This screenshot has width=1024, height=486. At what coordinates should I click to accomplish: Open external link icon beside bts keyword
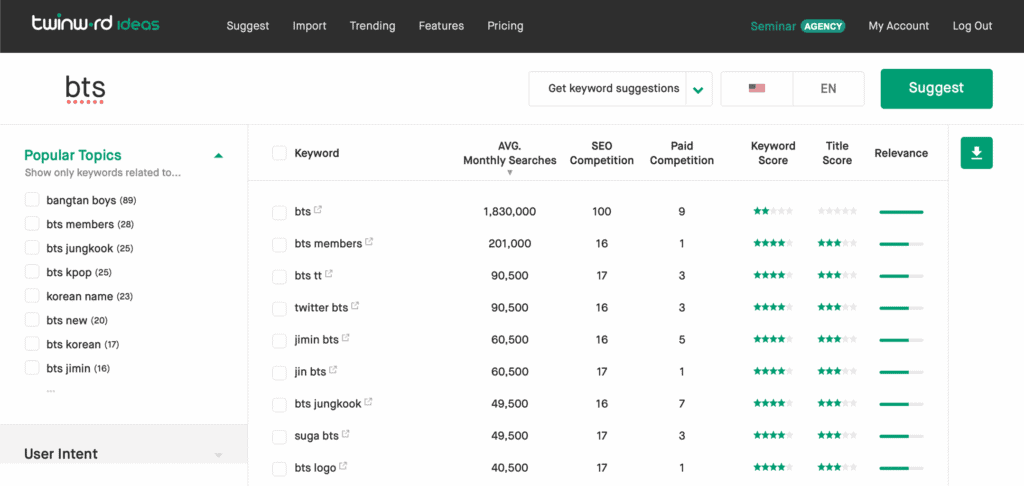(318, 210)
